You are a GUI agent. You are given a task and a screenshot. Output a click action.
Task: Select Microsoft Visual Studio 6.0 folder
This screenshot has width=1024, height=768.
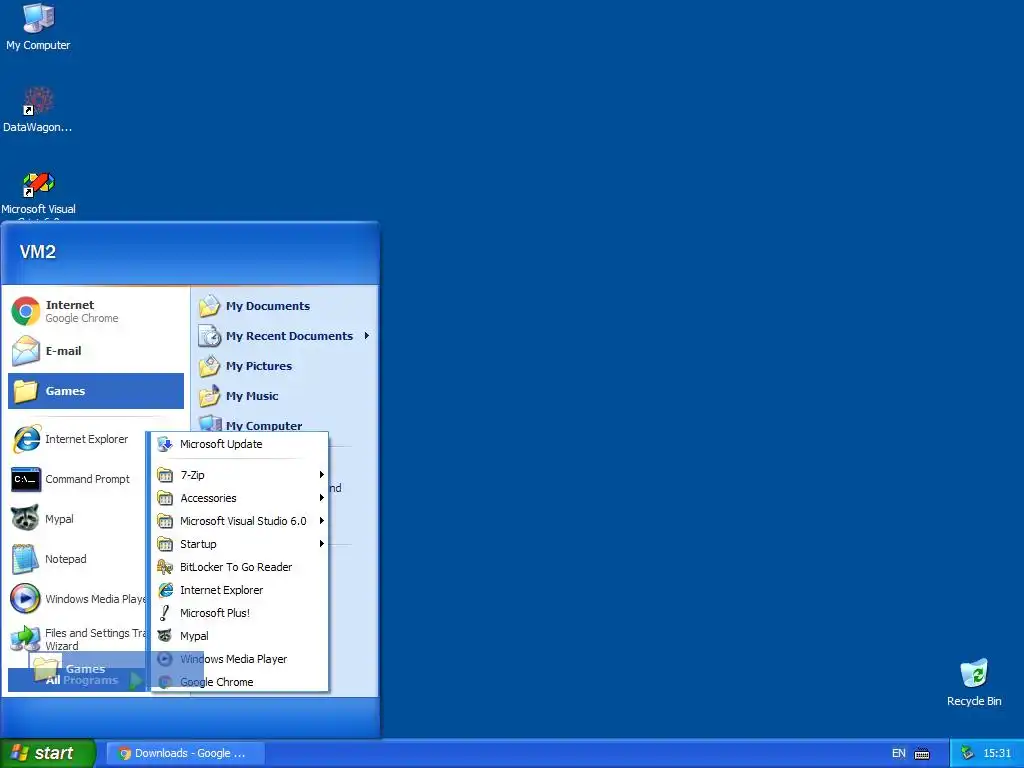click(240, 520)
